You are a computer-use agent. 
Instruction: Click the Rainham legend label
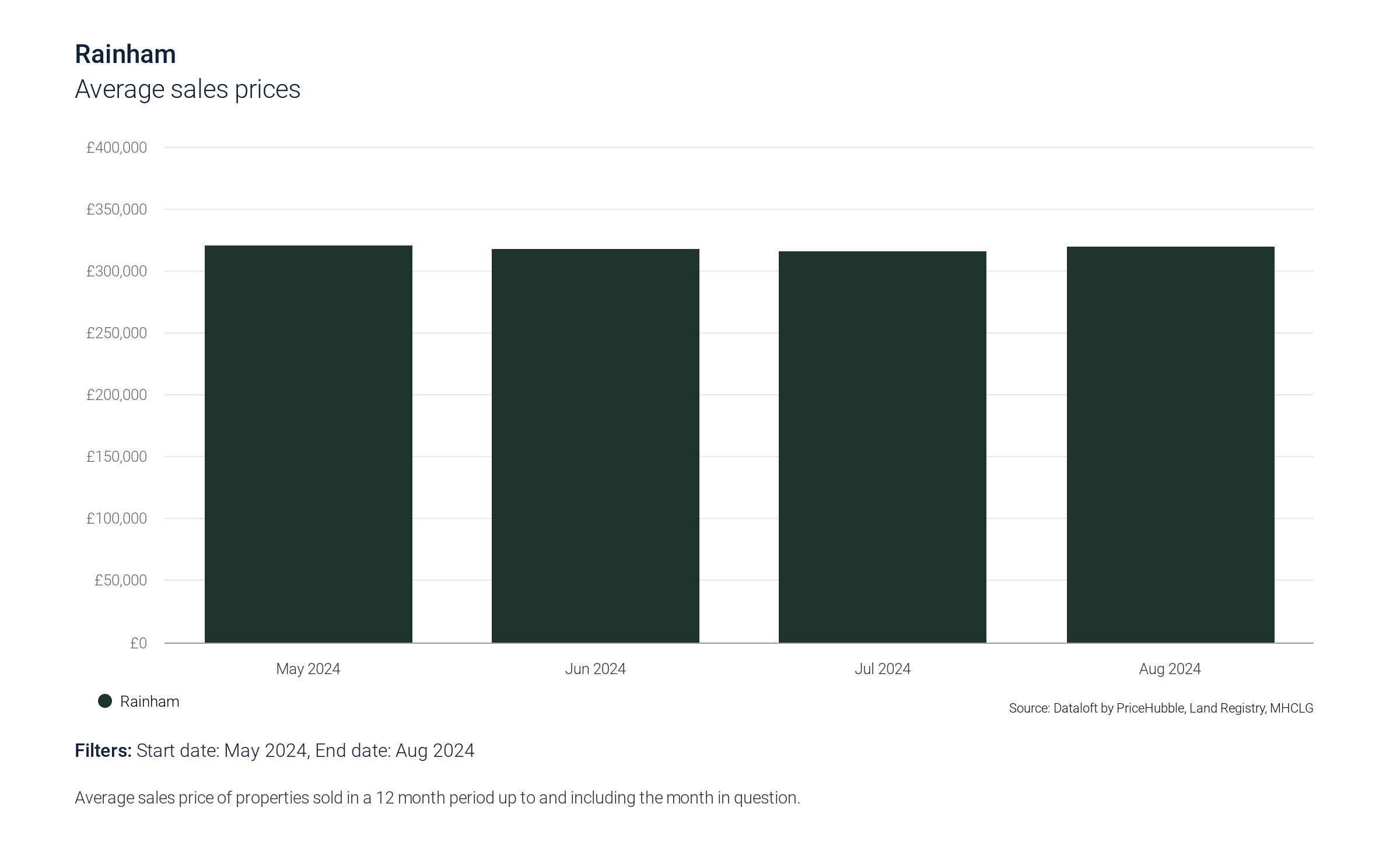click(x=150, y=701)
